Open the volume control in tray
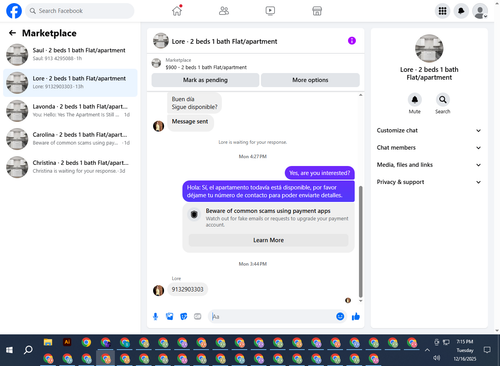 click(436, 358)
